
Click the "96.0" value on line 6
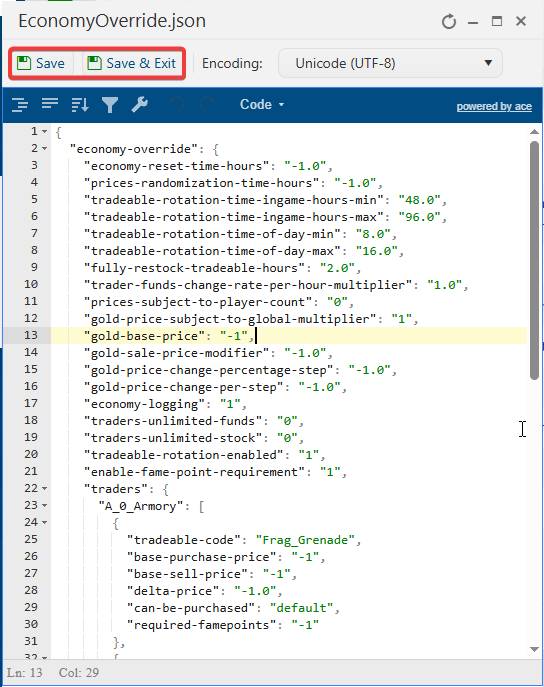coord(419,217)
